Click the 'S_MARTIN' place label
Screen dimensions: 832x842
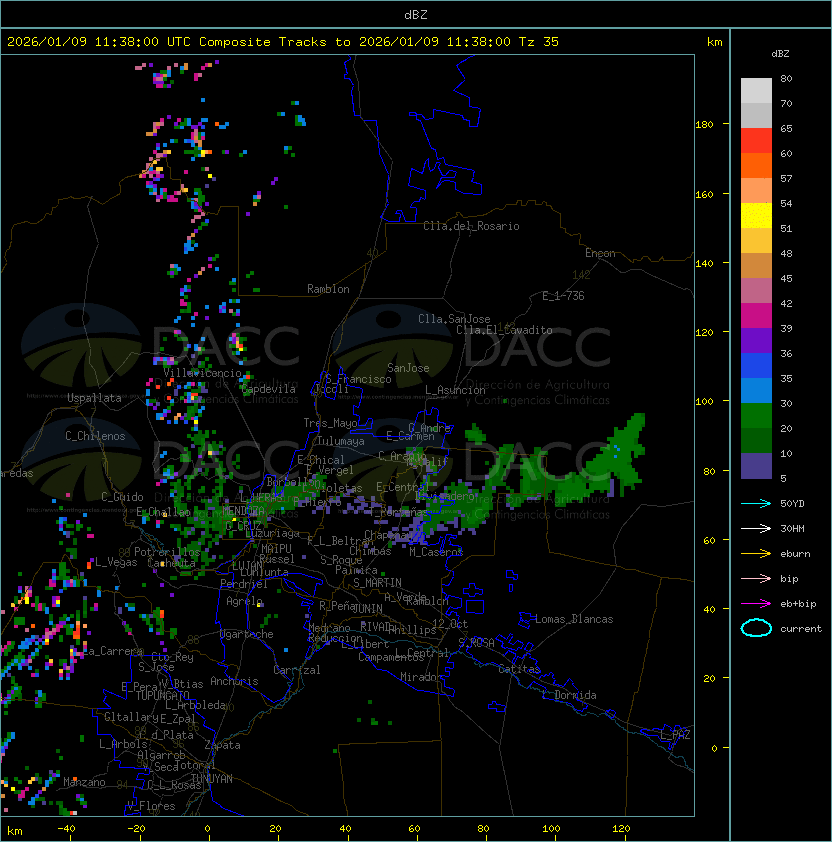[377, 583]
